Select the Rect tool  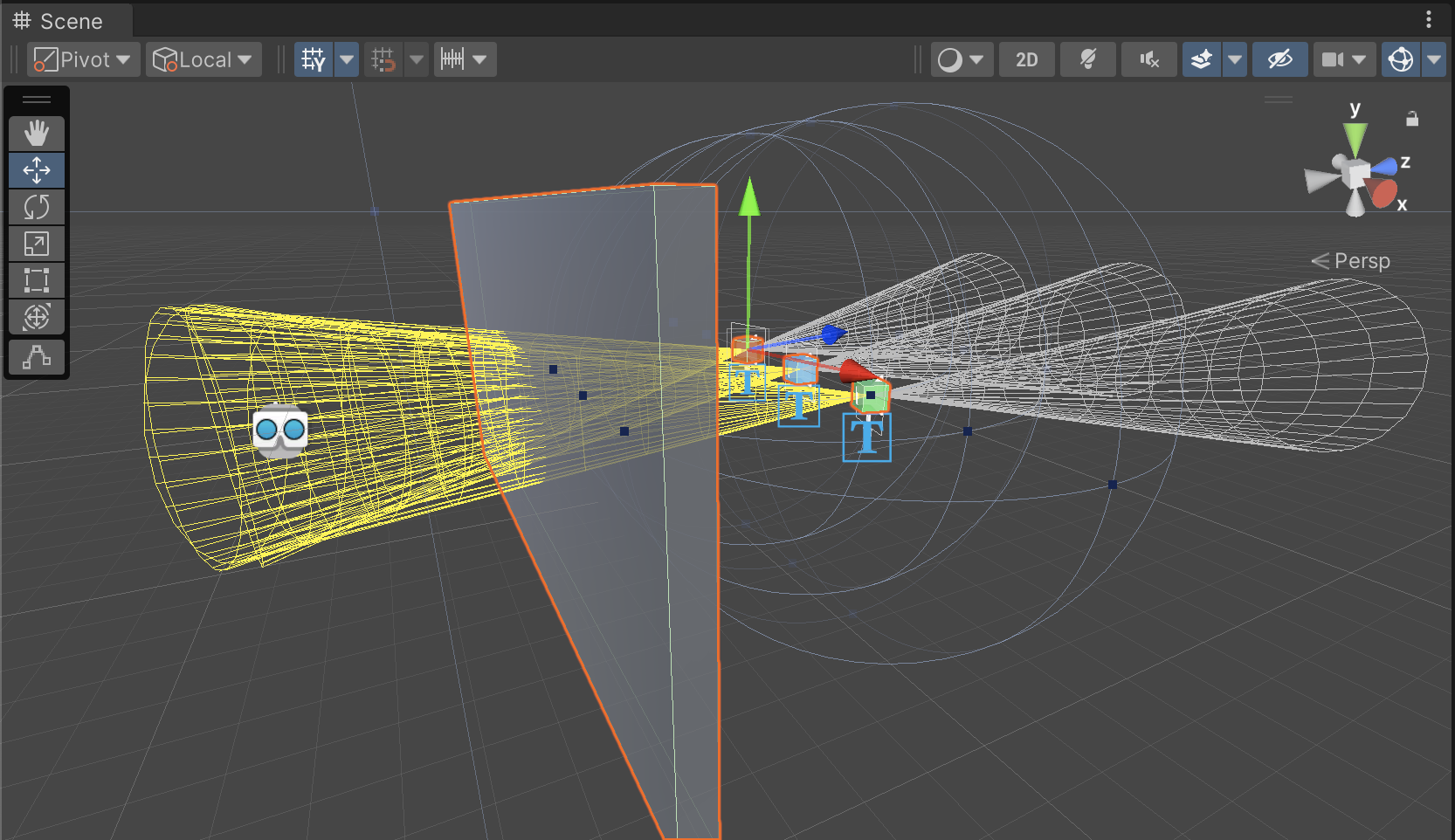pyautogui.click(x=37, y=280)
